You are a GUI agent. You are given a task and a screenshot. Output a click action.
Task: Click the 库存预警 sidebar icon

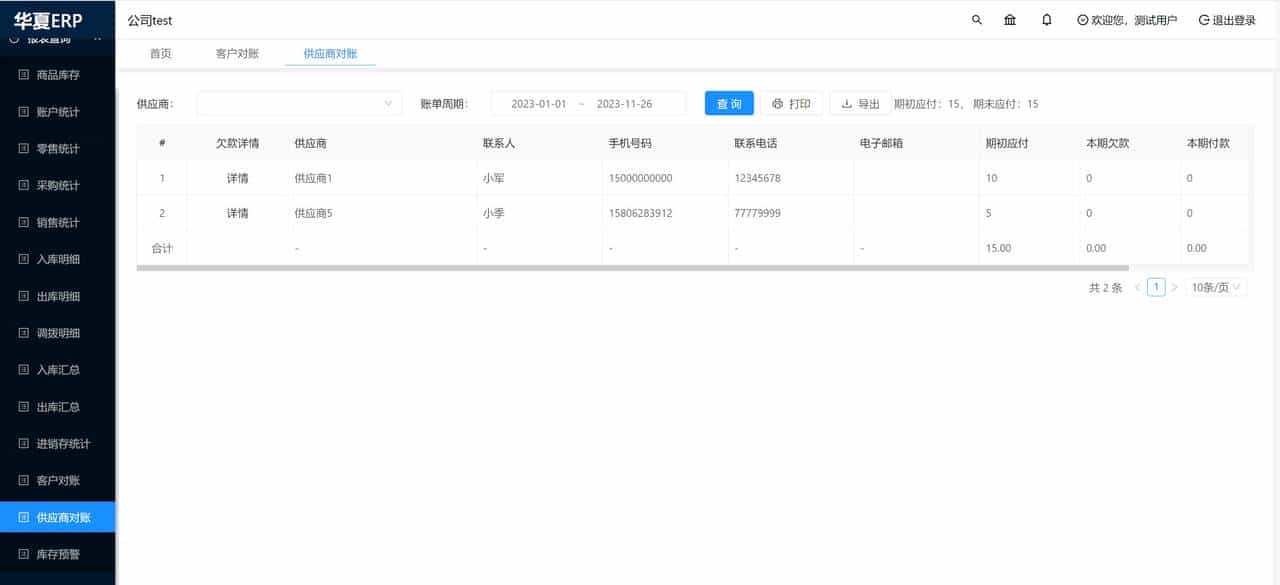point(23,554)
